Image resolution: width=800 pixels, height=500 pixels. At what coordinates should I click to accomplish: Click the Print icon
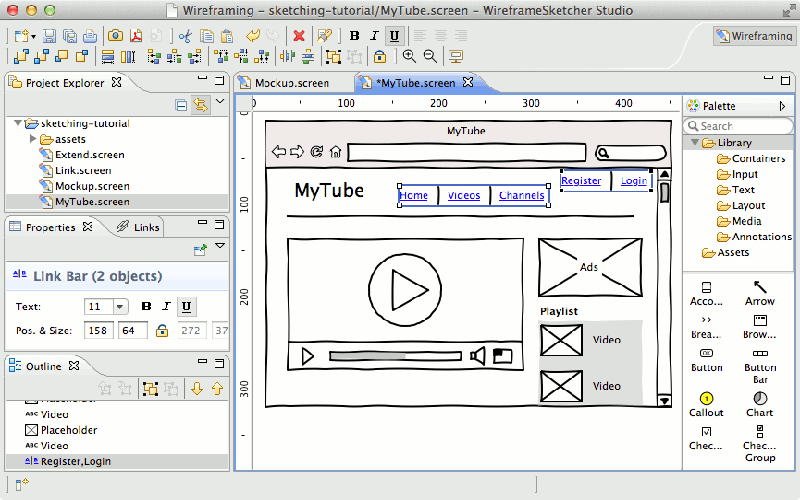[90, 36]
